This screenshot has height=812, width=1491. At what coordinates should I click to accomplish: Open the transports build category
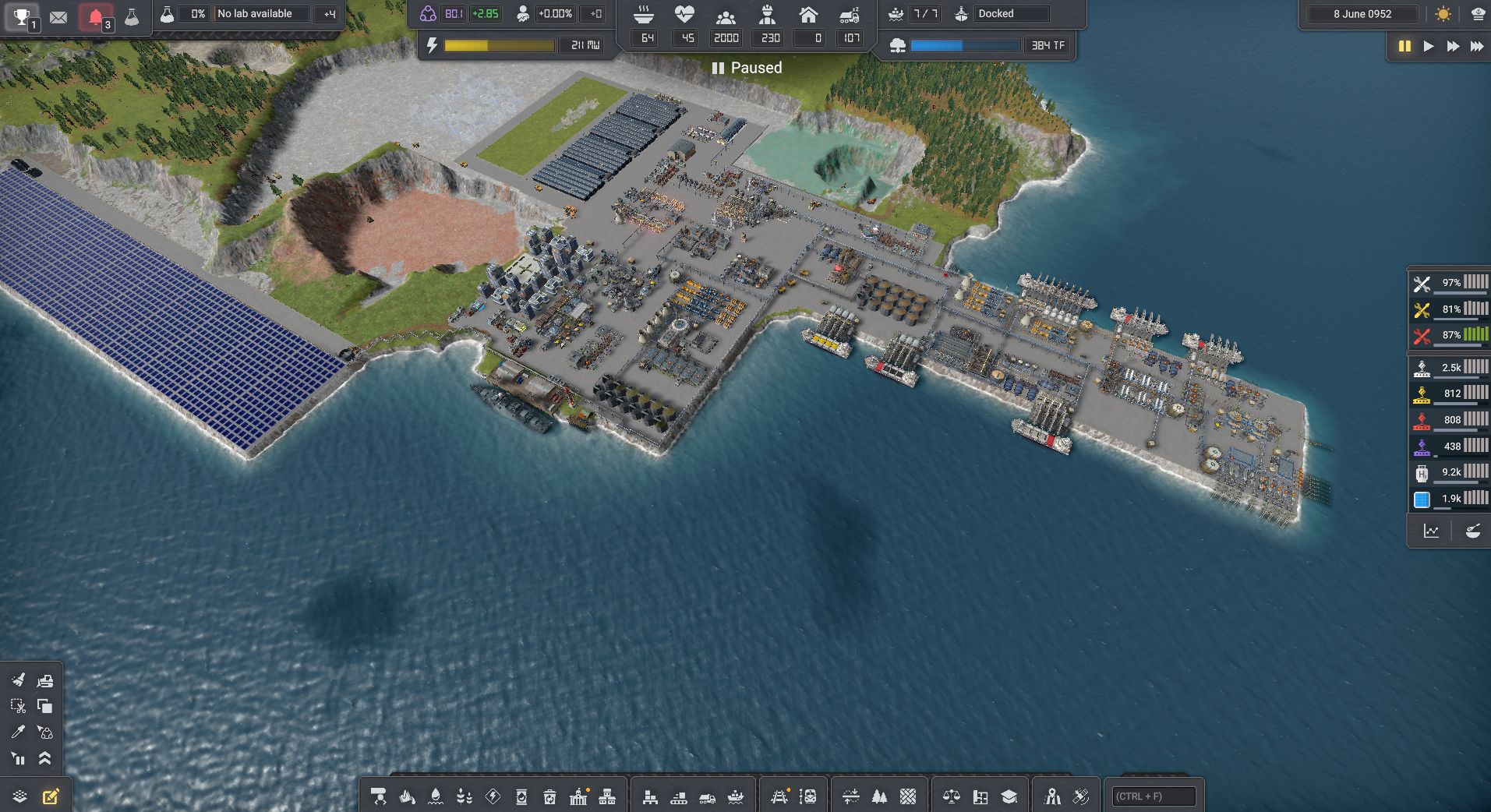(x=379, y=796)
